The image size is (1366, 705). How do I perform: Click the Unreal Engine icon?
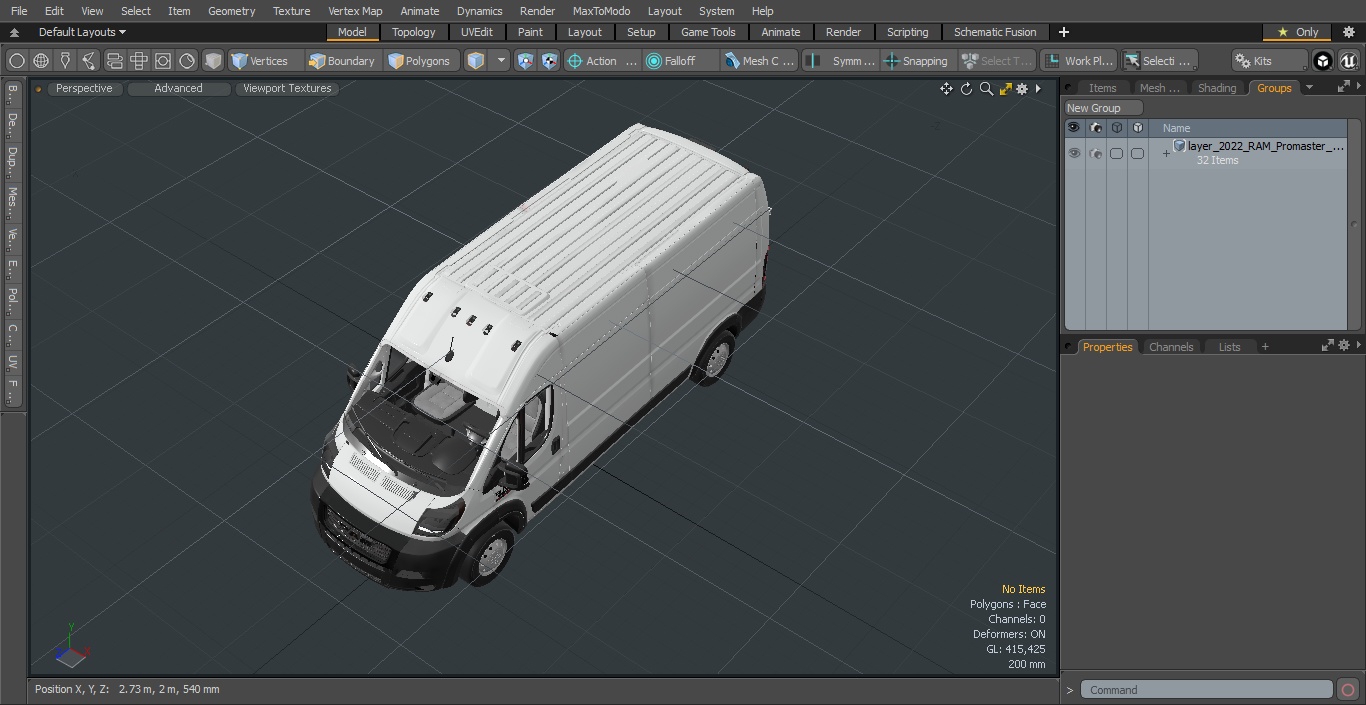pyautogui.click(x=1348, y=61)
